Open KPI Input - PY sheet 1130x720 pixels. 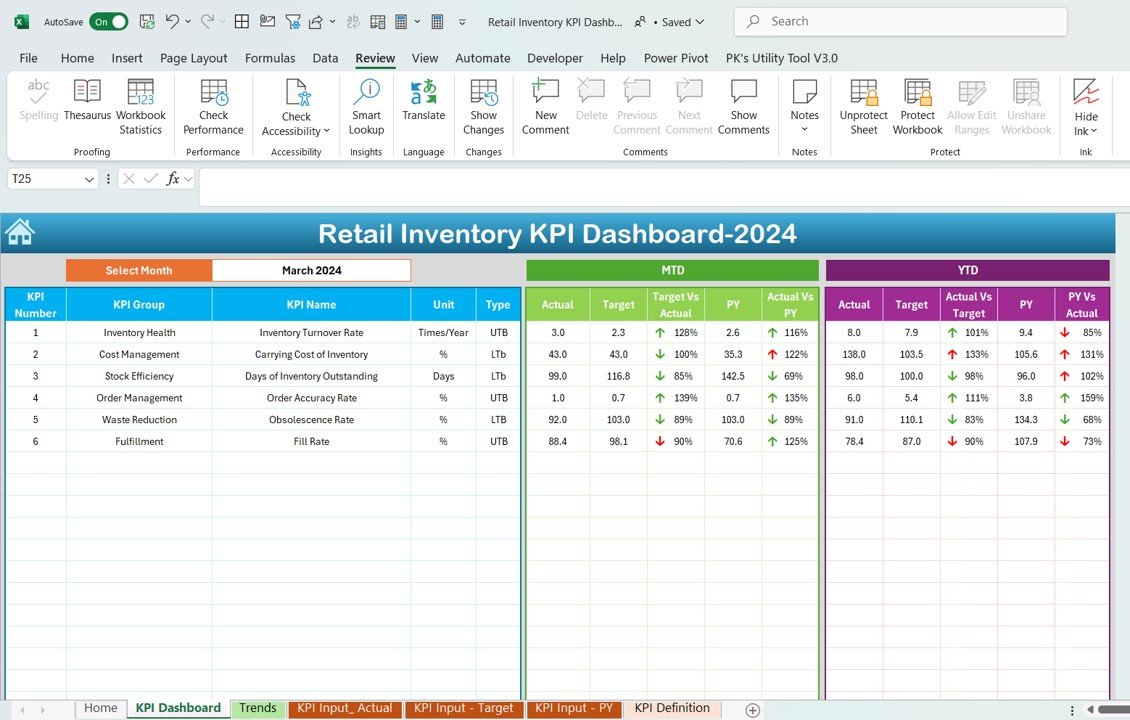[574, 708]
